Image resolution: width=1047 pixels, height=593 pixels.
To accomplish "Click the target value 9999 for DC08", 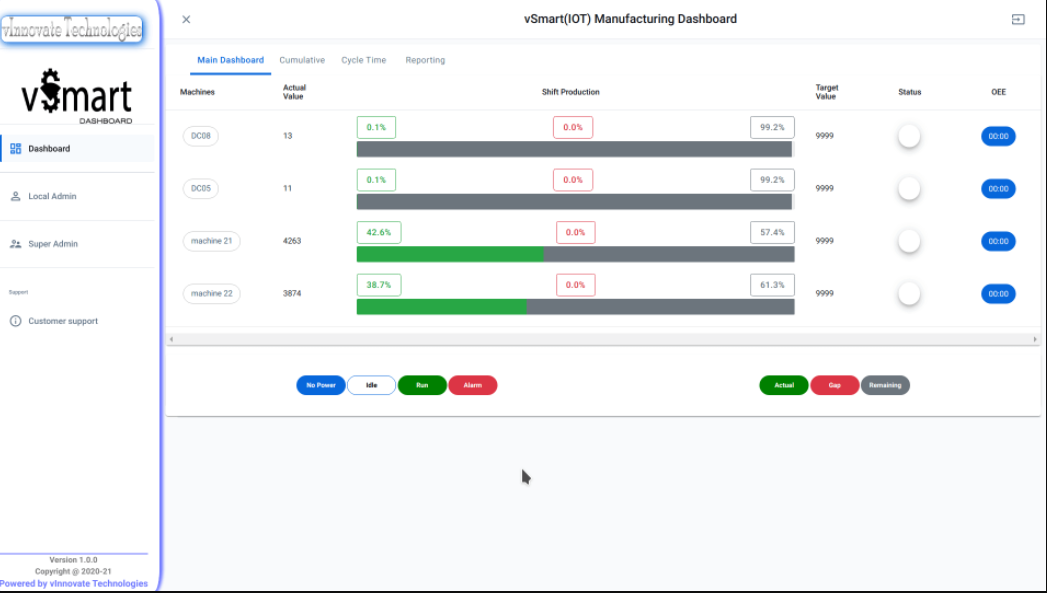I will 825,136.
